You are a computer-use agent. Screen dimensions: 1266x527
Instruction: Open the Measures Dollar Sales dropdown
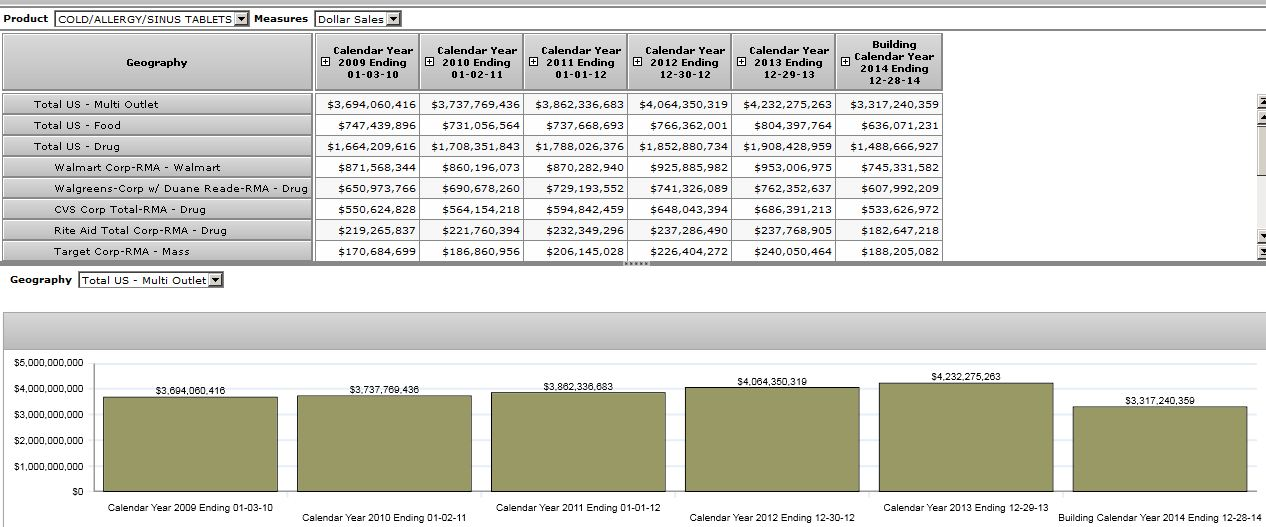(393, 19)
